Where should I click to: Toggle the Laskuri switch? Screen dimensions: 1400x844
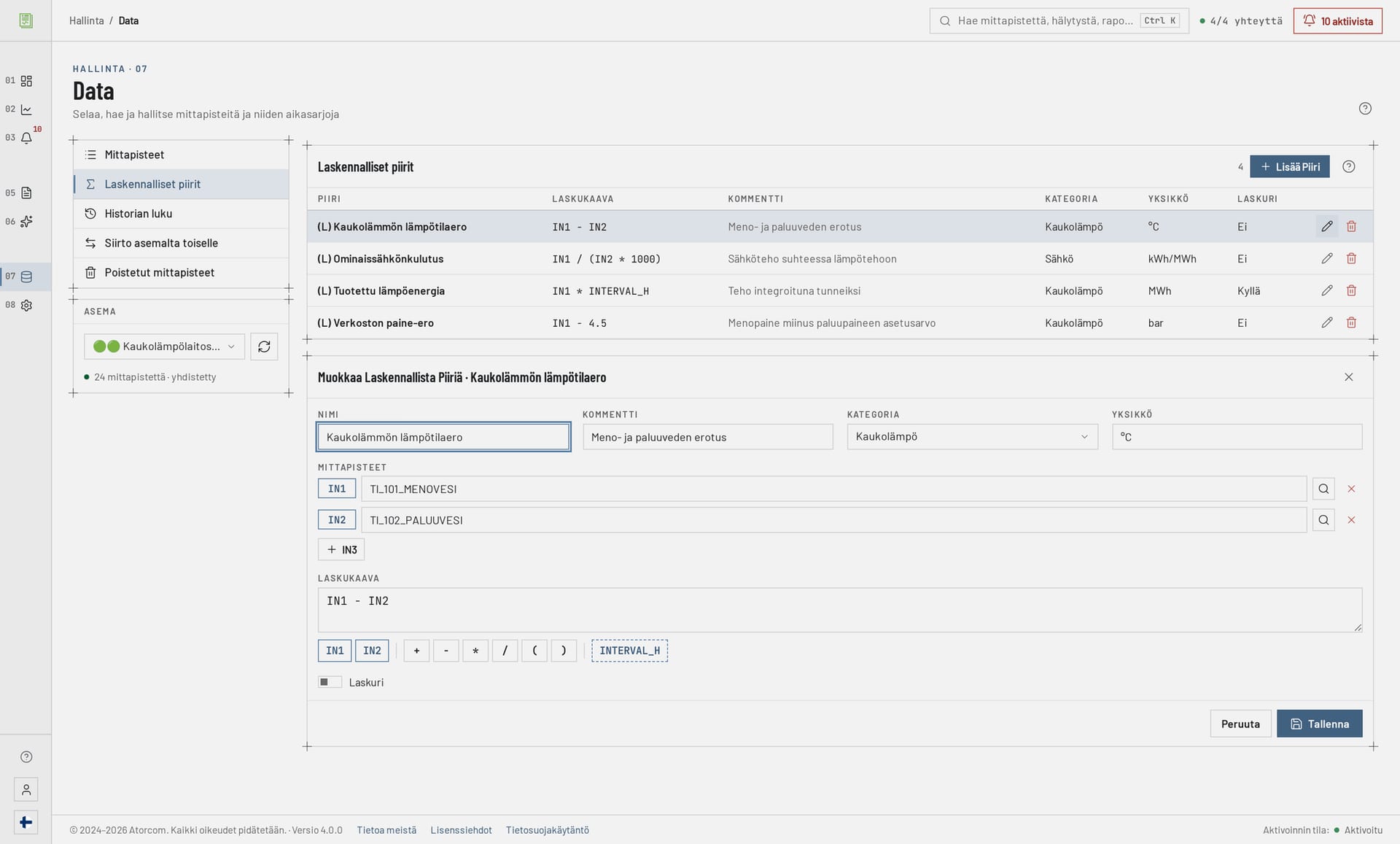tap(330, 682)
